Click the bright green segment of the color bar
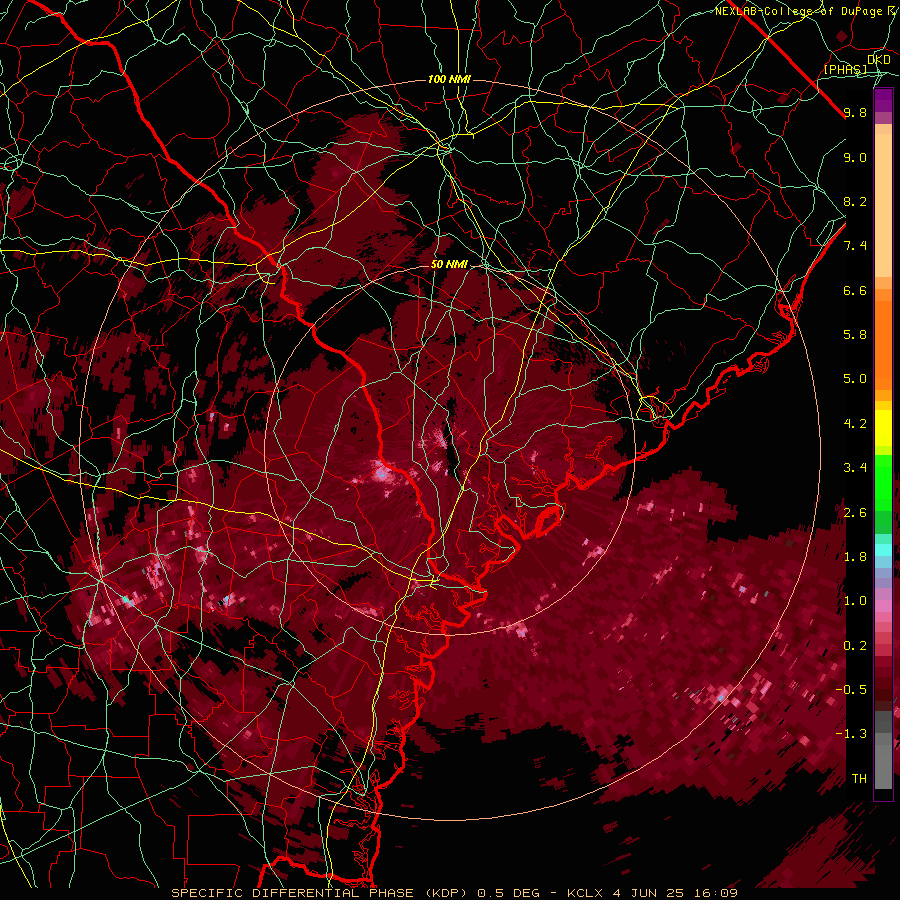This screenshot has width=900, height=900. tap(883, 482)
